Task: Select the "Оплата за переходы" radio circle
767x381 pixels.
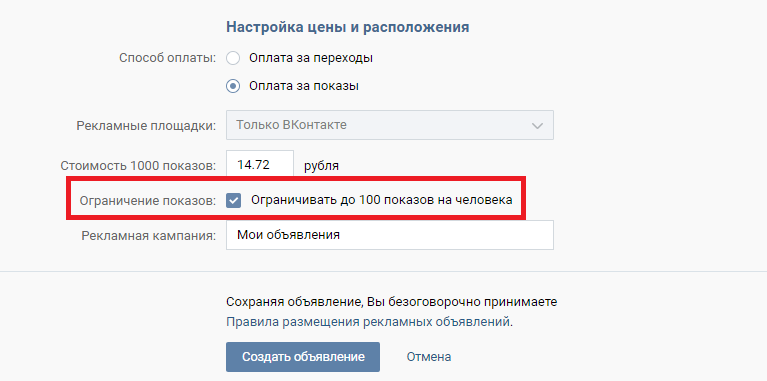Action: 233,58
